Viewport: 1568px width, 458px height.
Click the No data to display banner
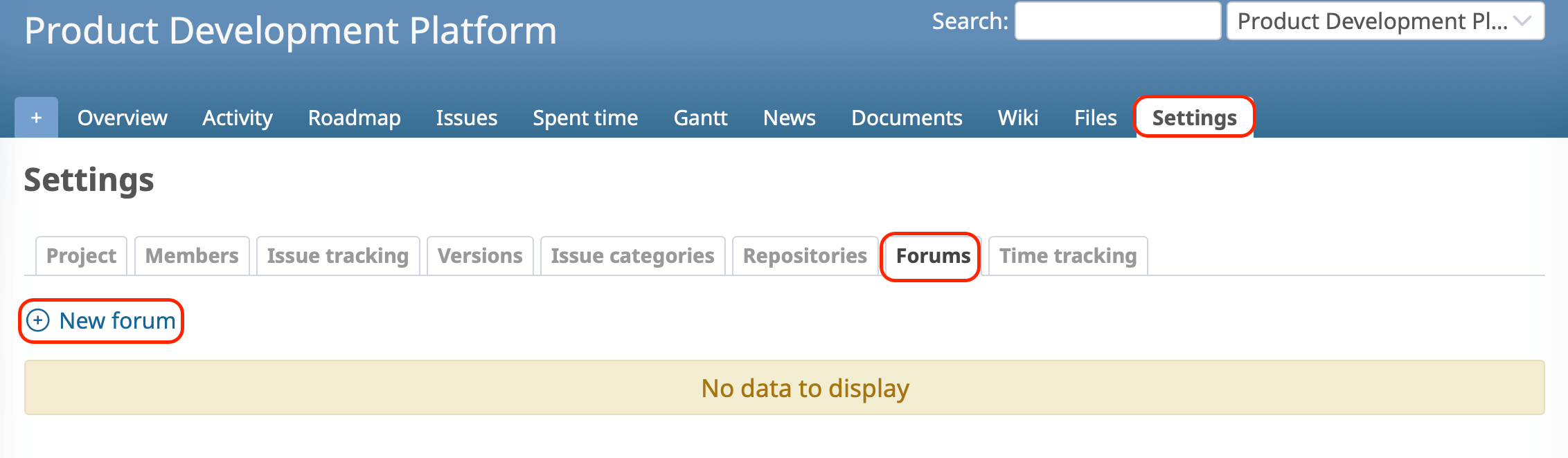point(804,387)
